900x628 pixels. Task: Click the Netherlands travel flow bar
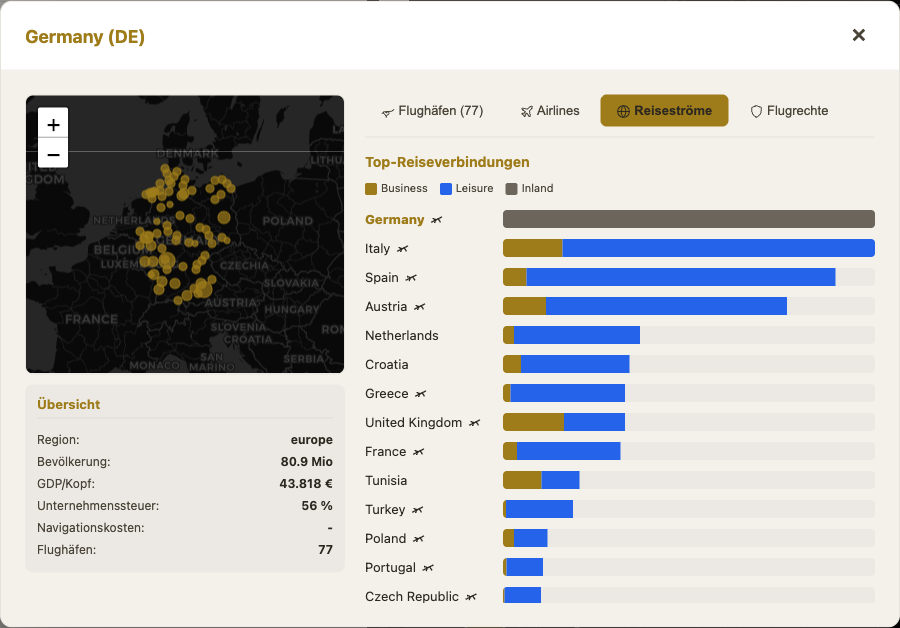pos(689,335)
